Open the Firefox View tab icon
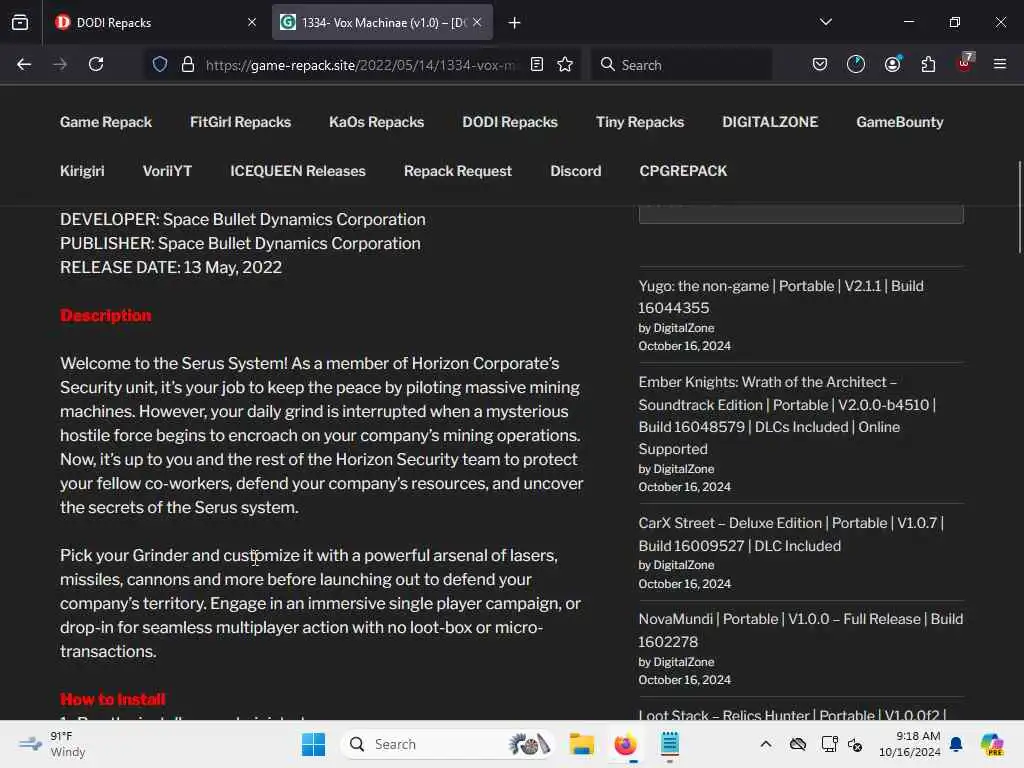1024x768 pixels. [x=20, y=22]
